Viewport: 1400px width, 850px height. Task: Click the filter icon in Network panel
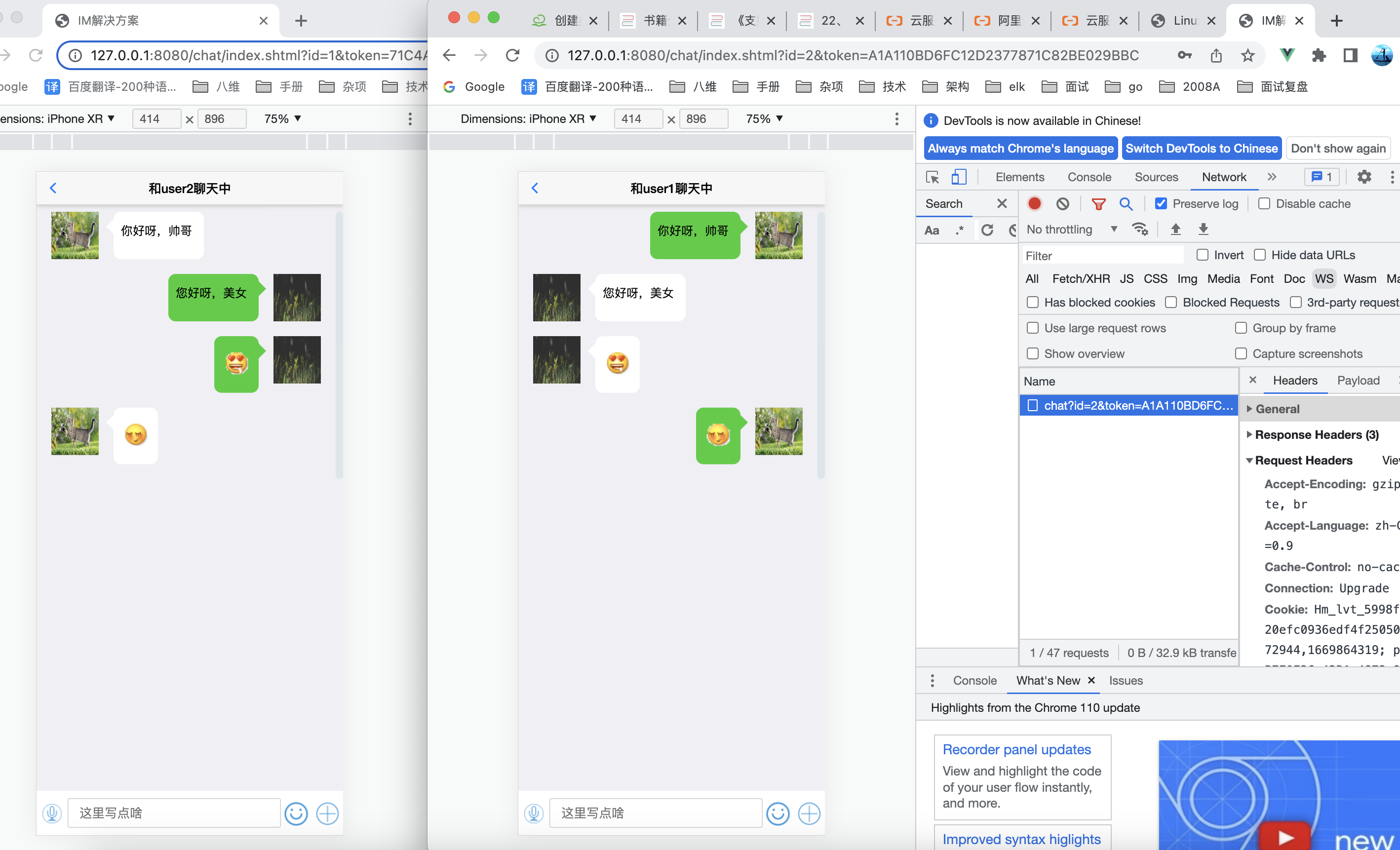click(x=1098, y=204)
